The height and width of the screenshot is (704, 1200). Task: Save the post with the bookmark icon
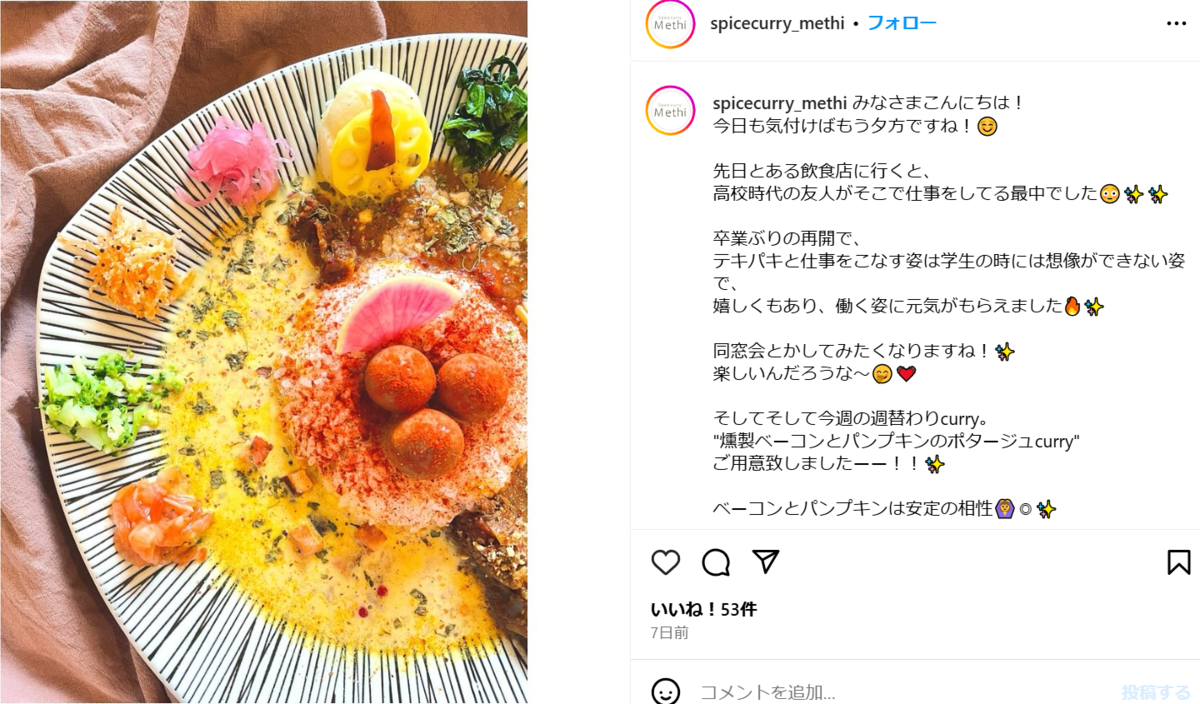pos(1179,562)
